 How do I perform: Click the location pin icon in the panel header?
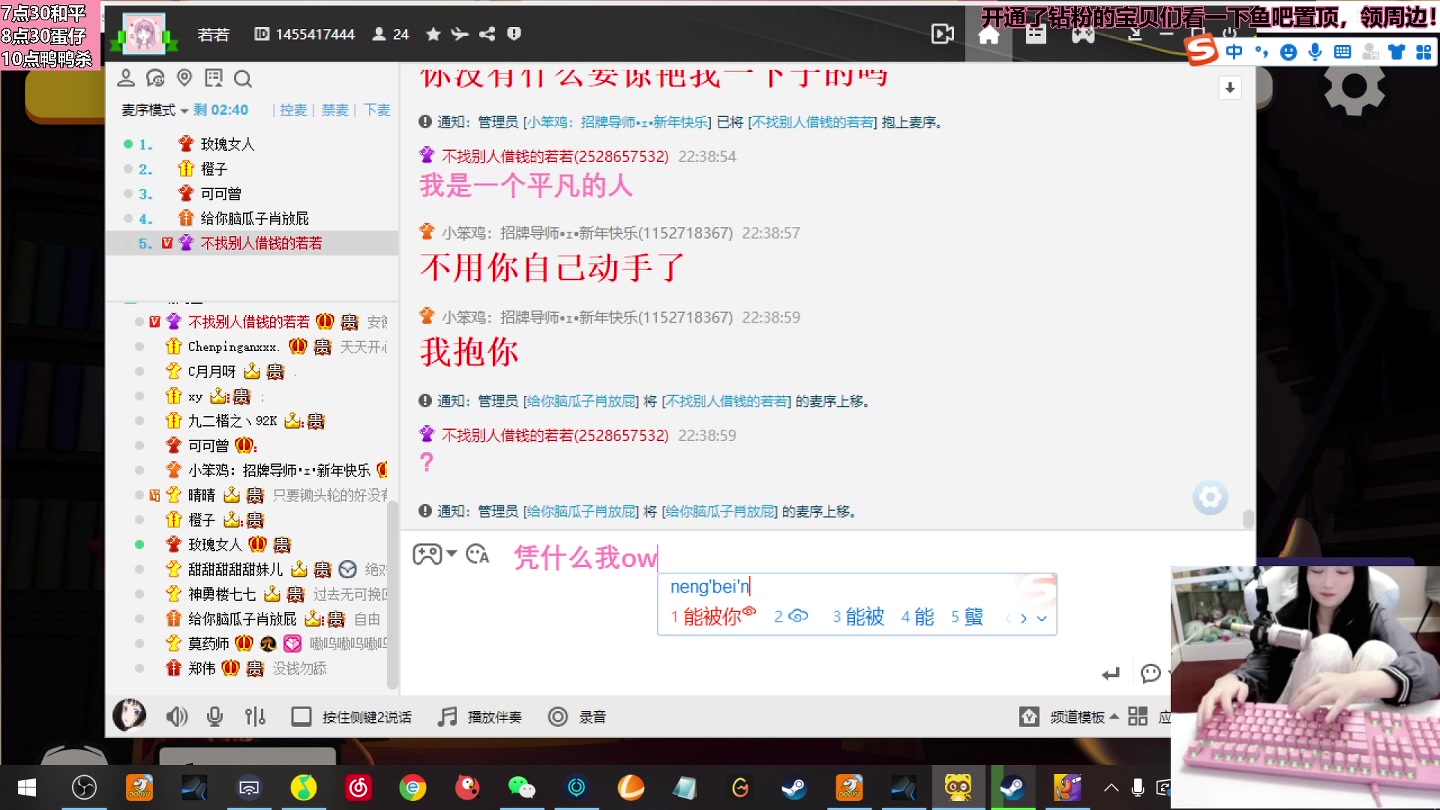pyautogui.click(x=184, y=78)
